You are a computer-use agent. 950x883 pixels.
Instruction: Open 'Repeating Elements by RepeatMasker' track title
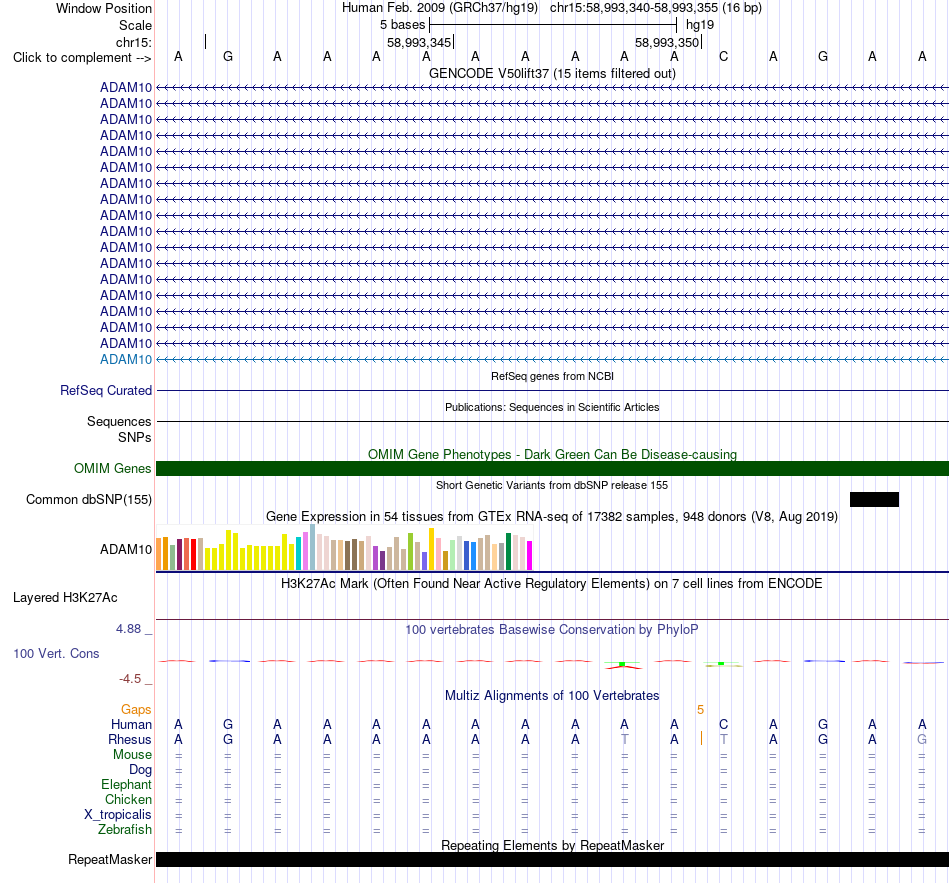click(552, 845)
